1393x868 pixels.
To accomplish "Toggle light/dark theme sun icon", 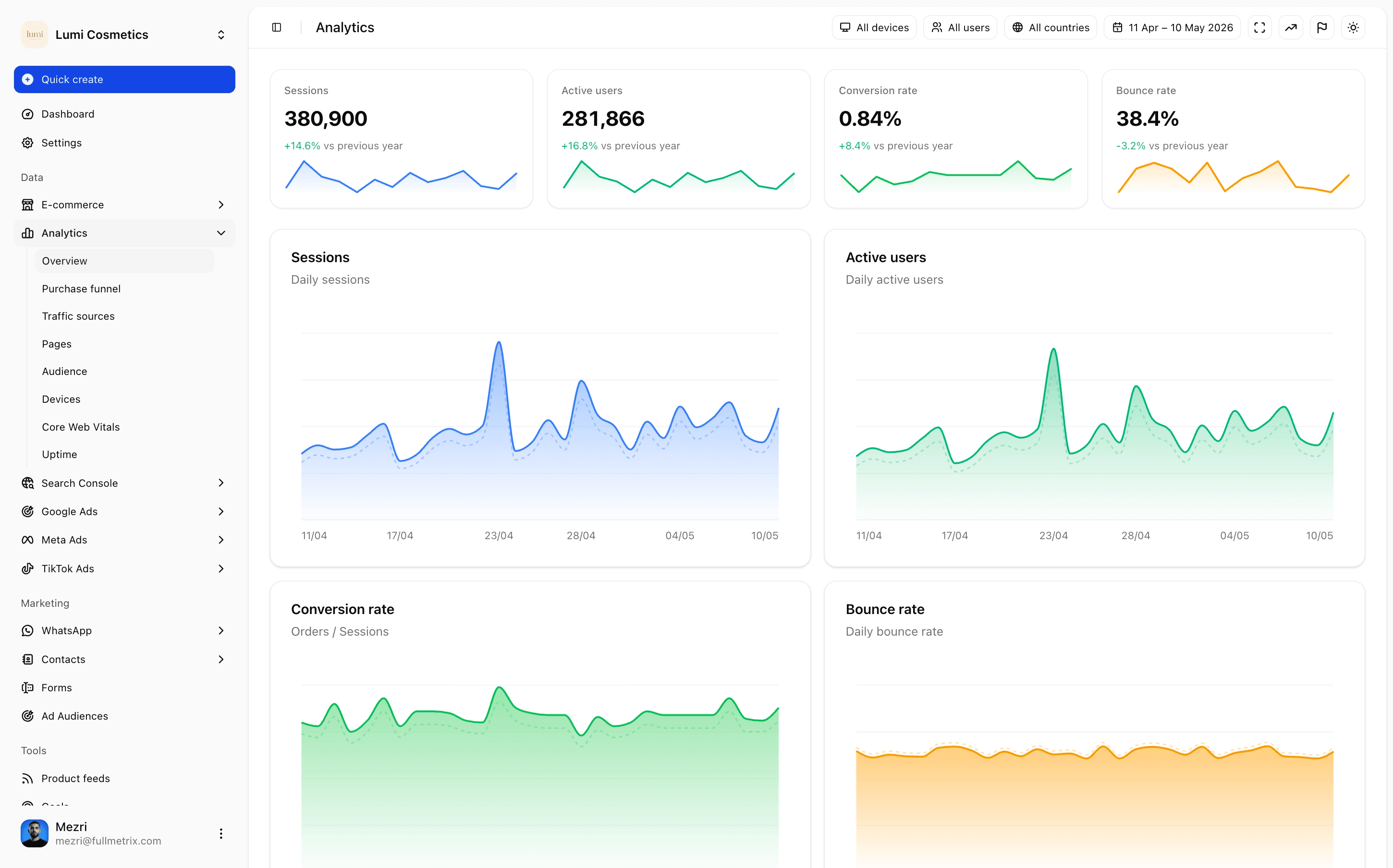I will (1353, 27).
